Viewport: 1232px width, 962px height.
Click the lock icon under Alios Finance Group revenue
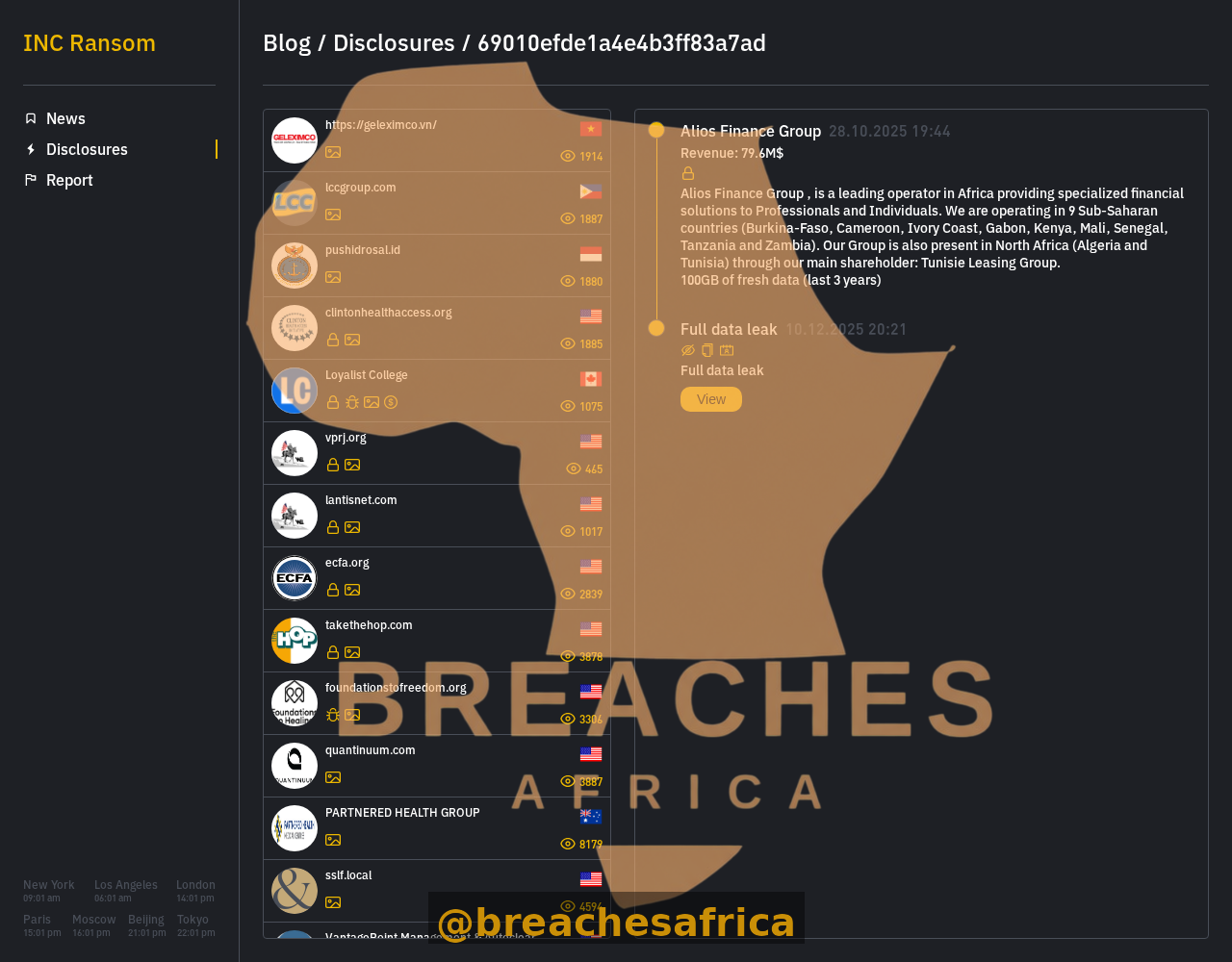point(688,173)
